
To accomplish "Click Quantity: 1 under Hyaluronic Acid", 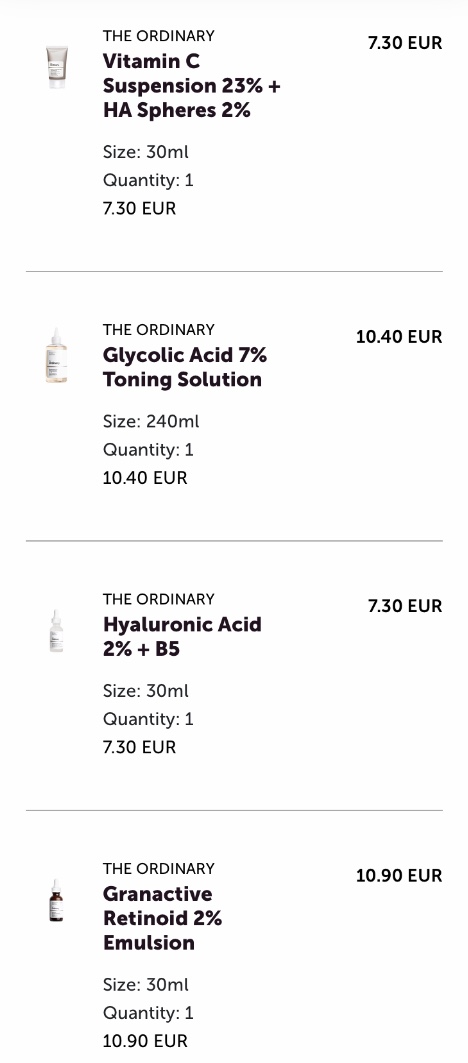I will pyautogui.click(x=149, y=719).
